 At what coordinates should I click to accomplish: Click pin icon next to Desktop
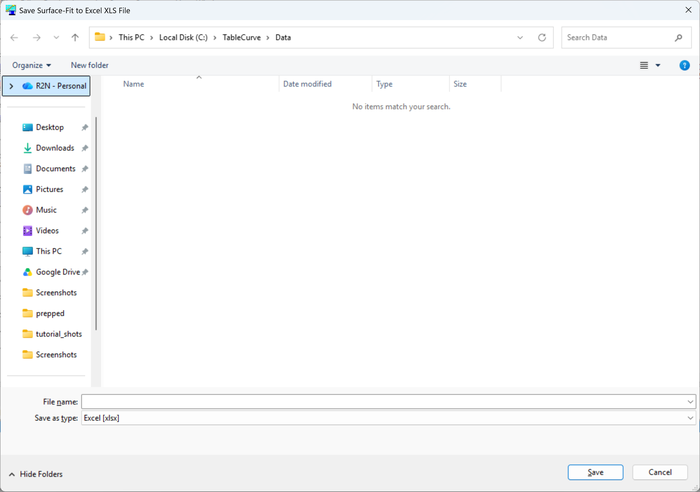(x=84, y=128)
